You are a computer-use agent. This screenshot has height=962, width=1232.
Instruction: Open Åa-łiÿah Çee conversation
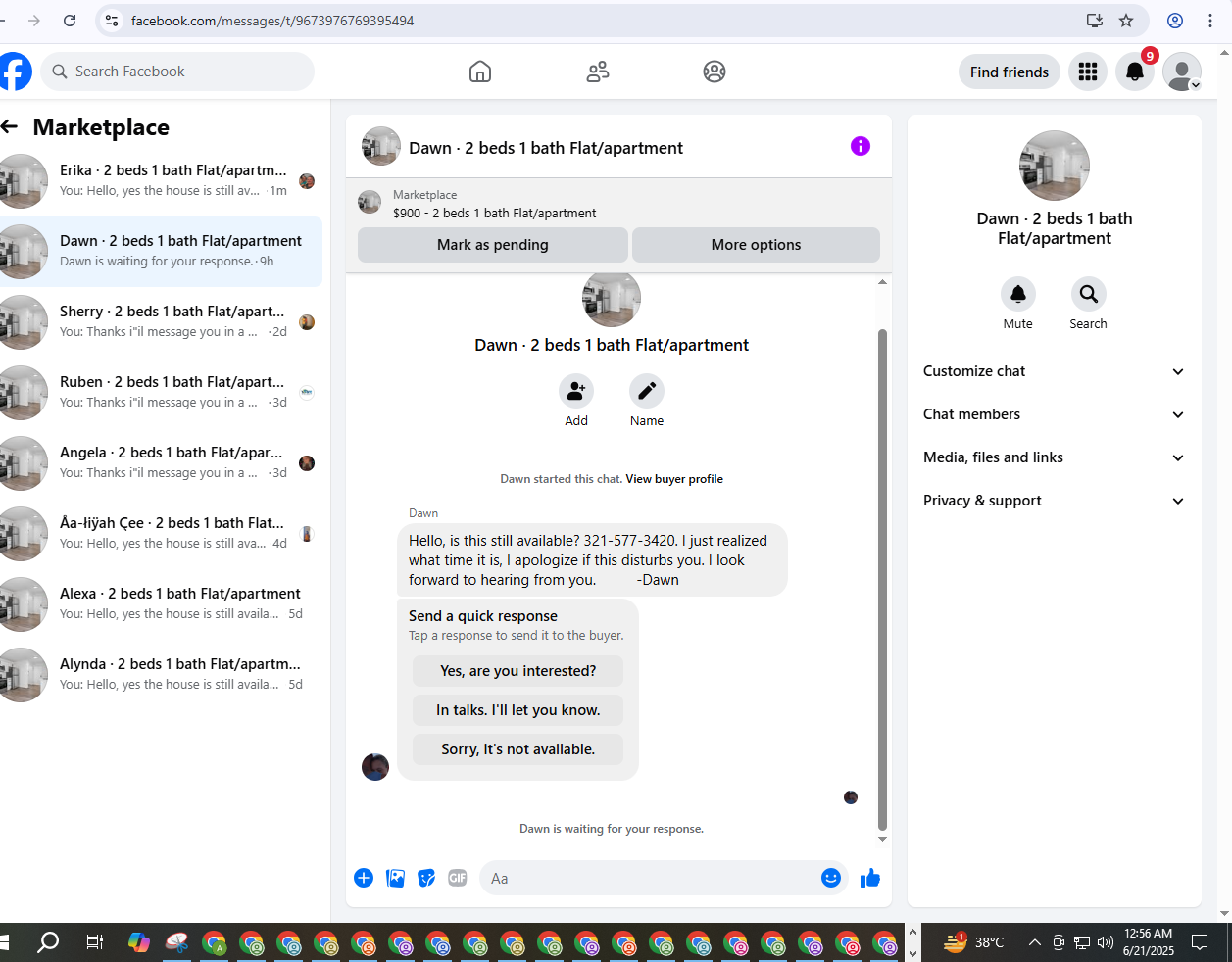[x=161, y=534]
